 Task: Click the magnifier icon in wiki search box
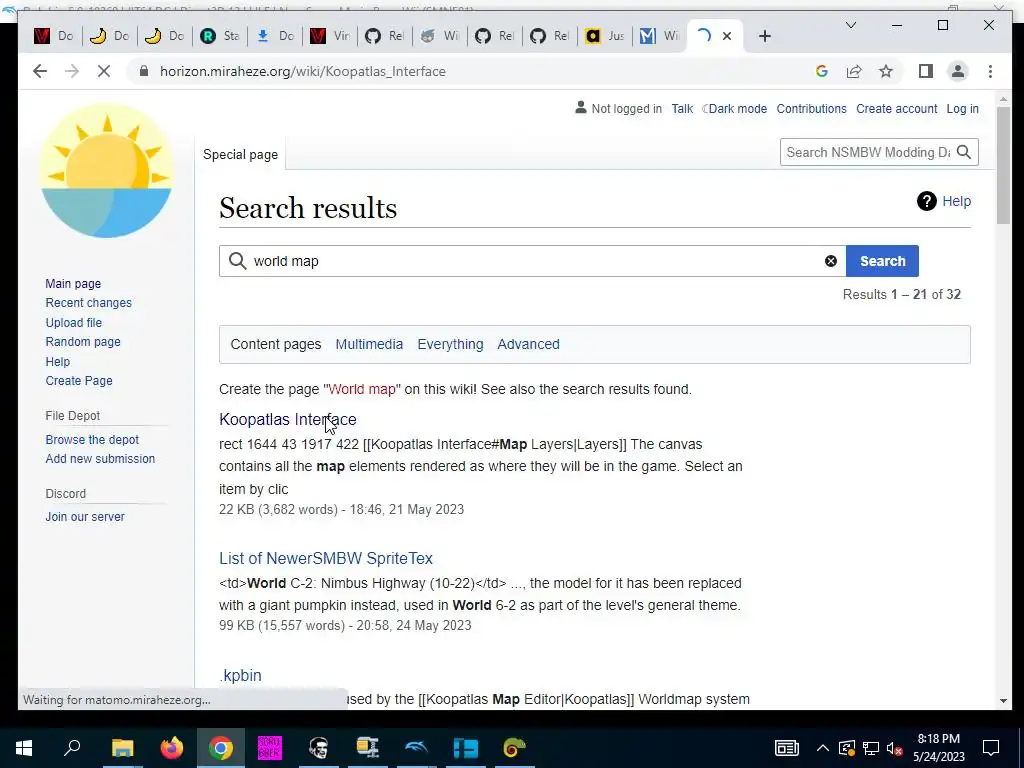pyautogui.click(x=237, y=261)
